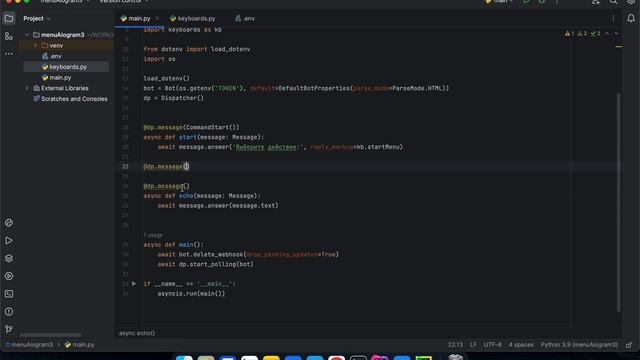The width and height of the screenshot is (640, 360).
Task: Collapse the menuAiogram3 project root
Action: 27,35
